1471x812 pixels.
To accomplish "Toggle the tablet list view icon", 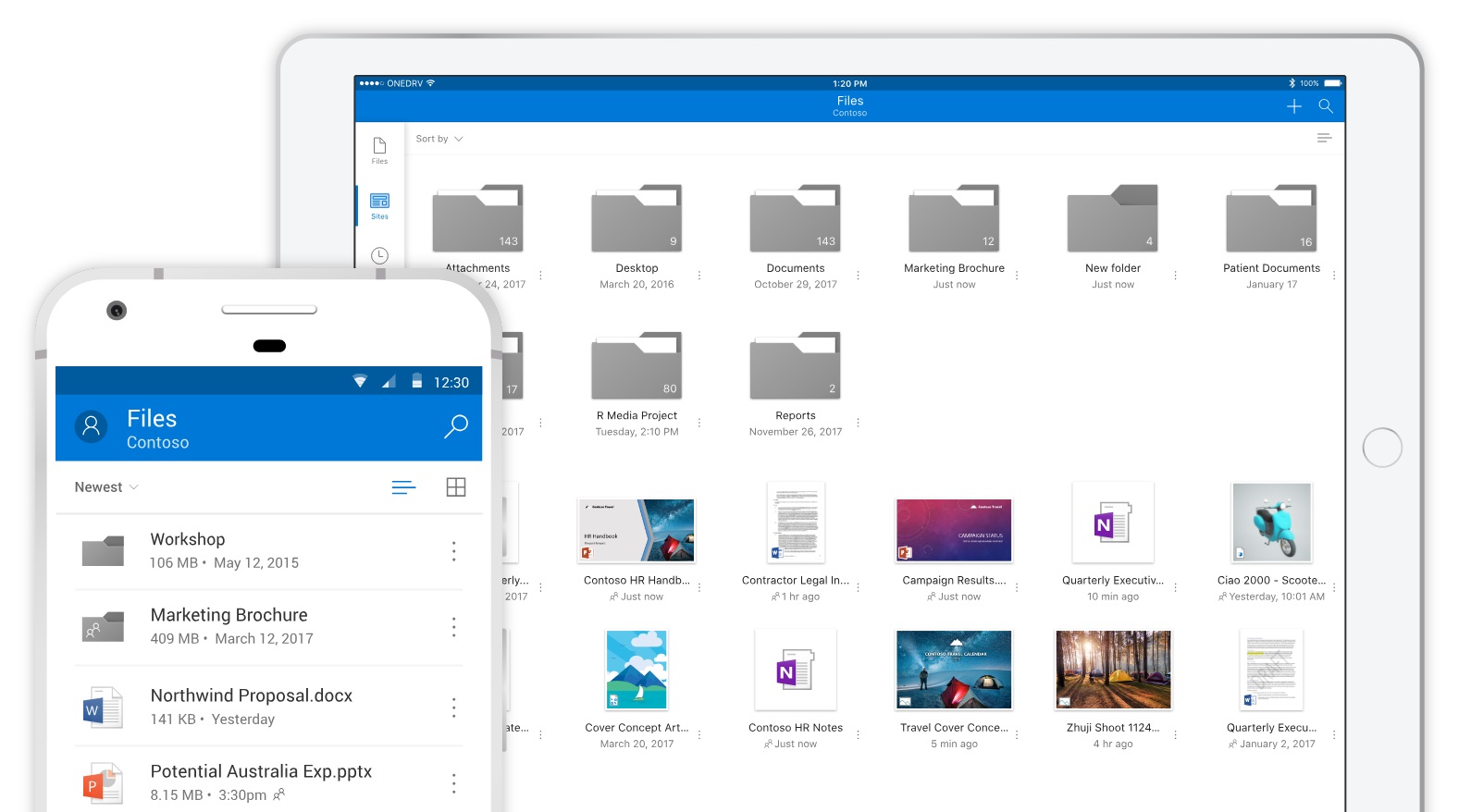I will pyautogui.click(x=1324, y=138).
